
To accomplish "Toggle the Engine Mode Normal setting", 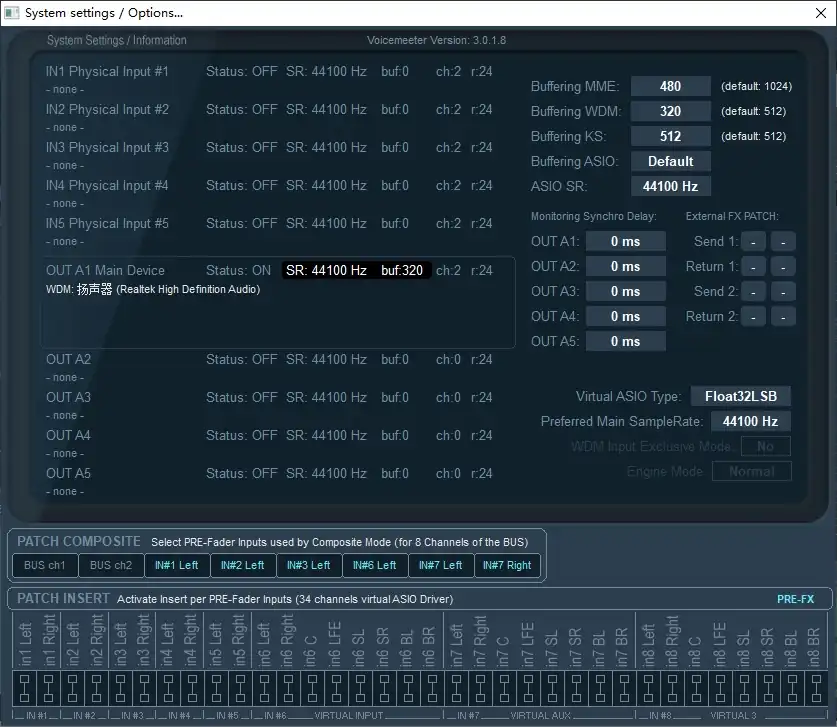I will point(751,471).
